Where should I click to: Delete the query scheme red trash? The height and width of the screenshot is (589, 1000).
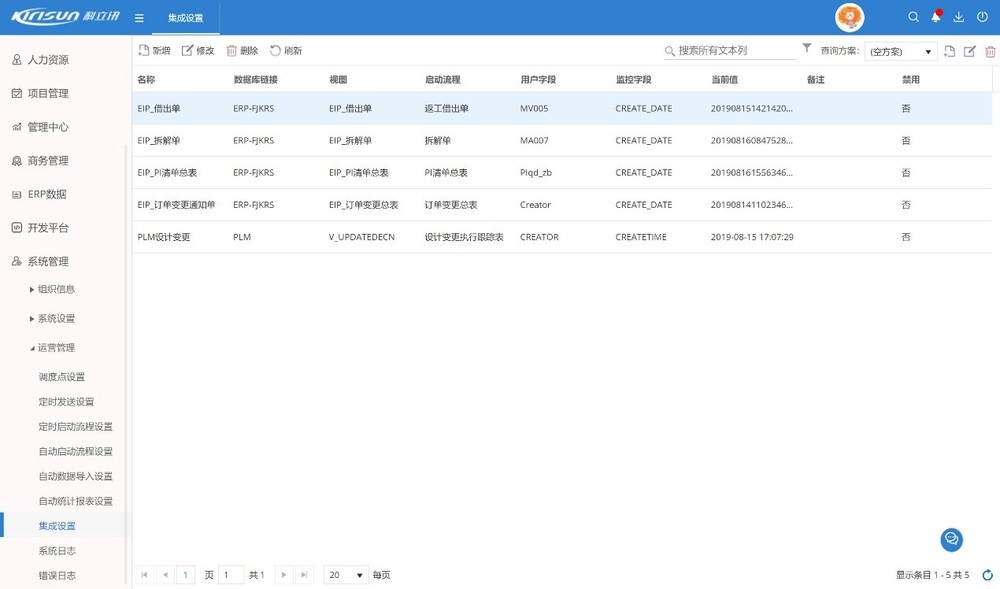pyautogui.click(x=990, y=52)
